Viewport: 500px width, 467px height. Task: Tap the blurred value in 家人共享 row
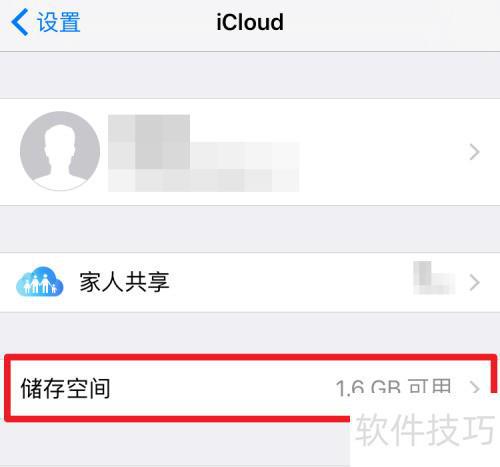pyautogui.click(x=434, y=278)
